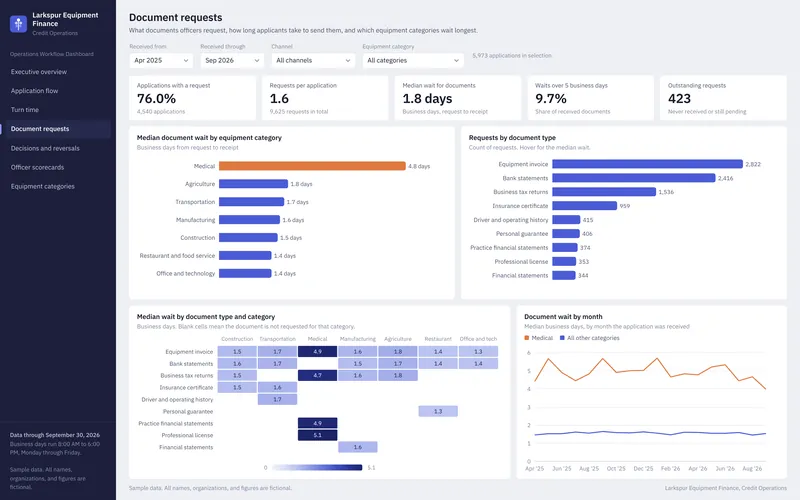Click heatmap cell Practice financial statements 4.9

coord(317,423)
